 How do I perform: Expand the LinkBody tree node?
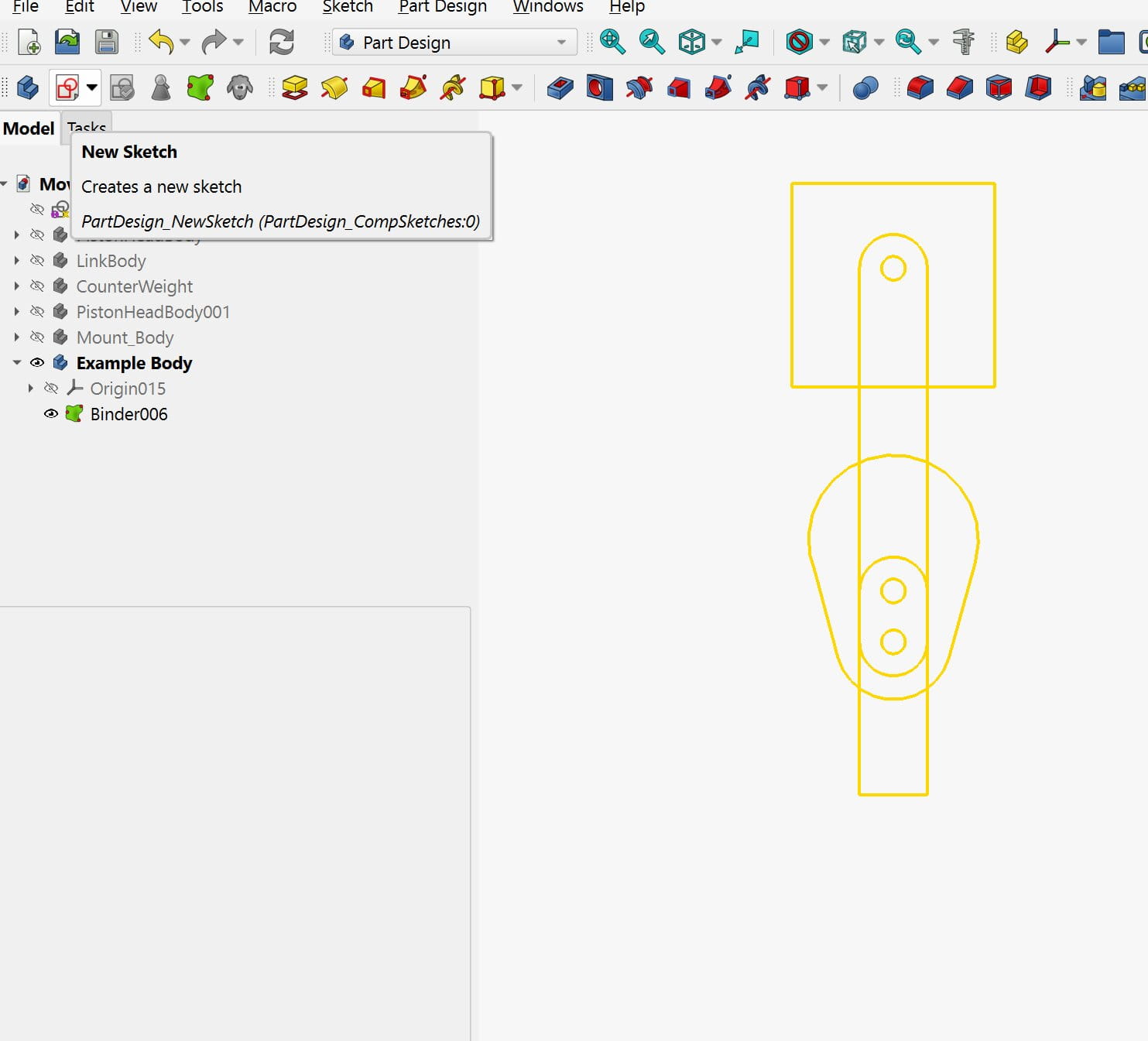(17, 261)
